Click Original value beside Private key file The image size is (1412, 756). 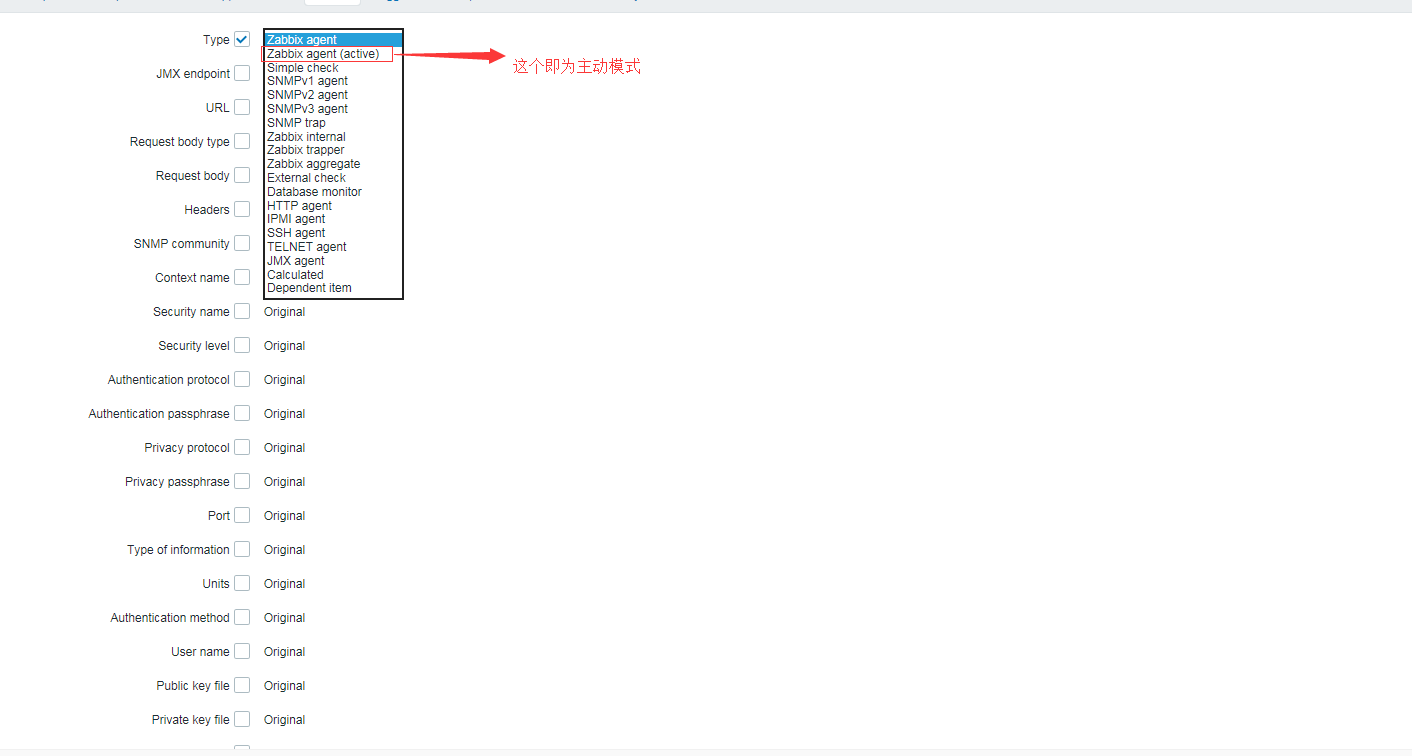point(284,720)
